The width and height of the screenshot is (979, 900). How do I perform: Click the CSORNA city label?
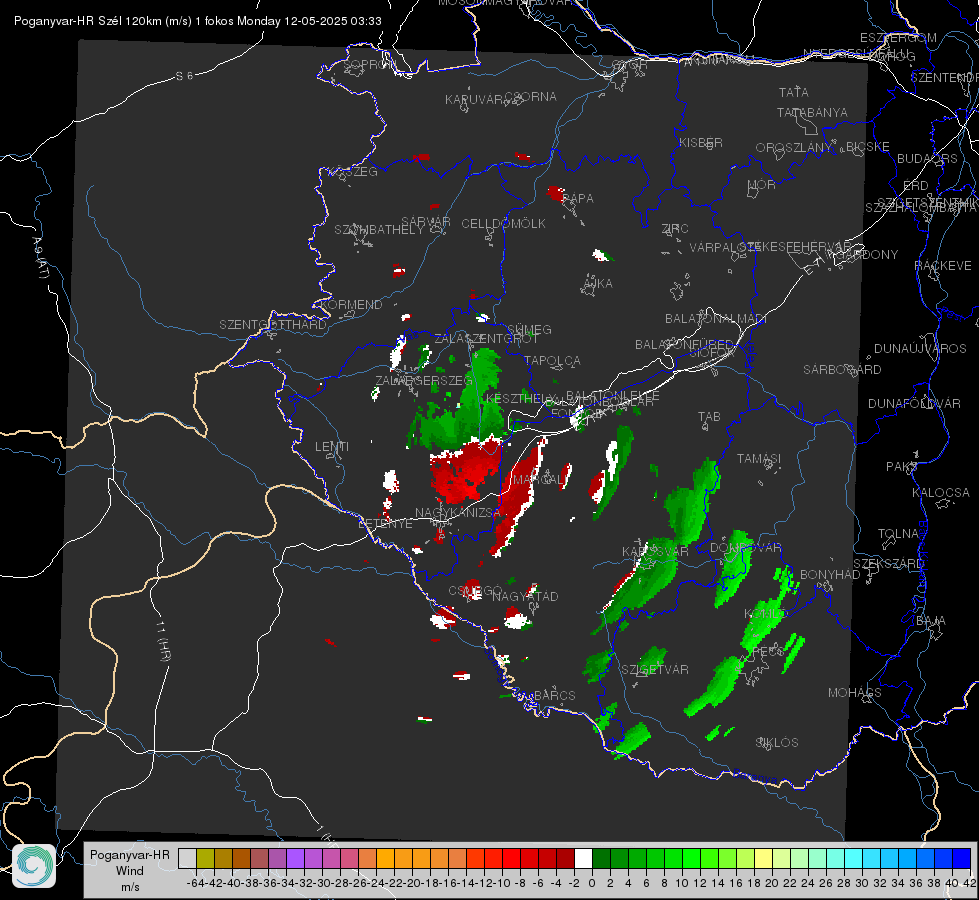click(531, 97)
